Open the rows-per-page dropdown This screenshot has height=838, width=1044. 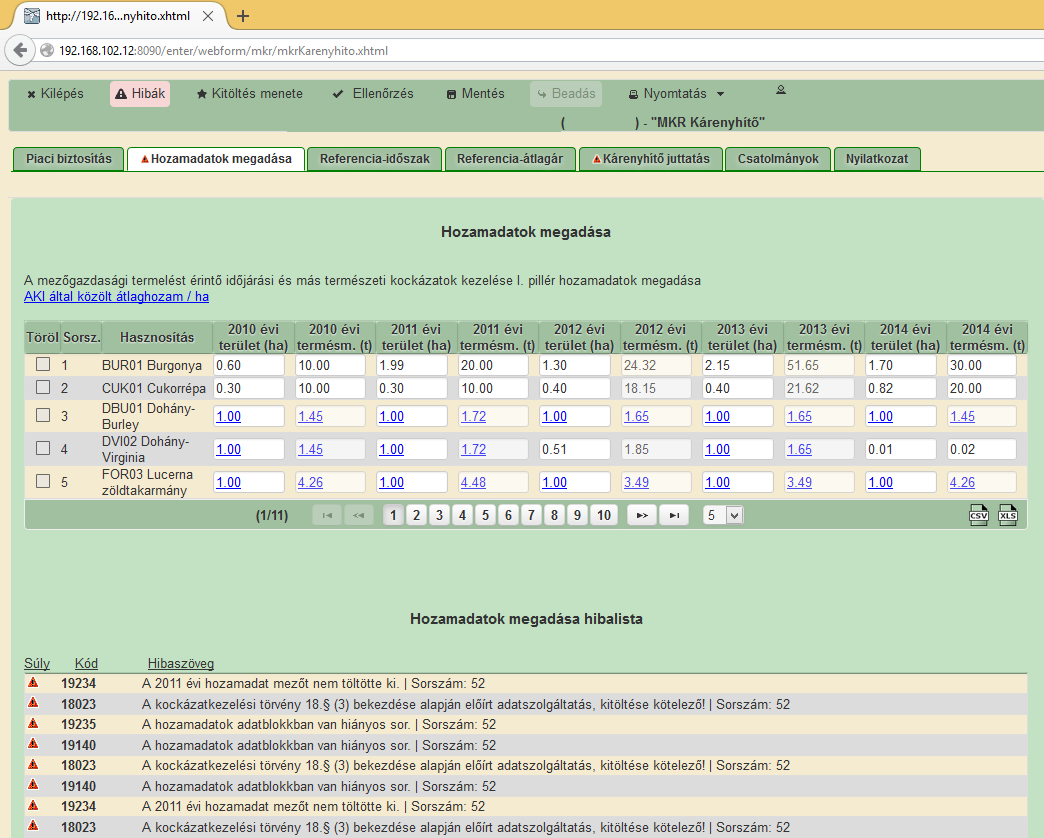coord(723,515)
